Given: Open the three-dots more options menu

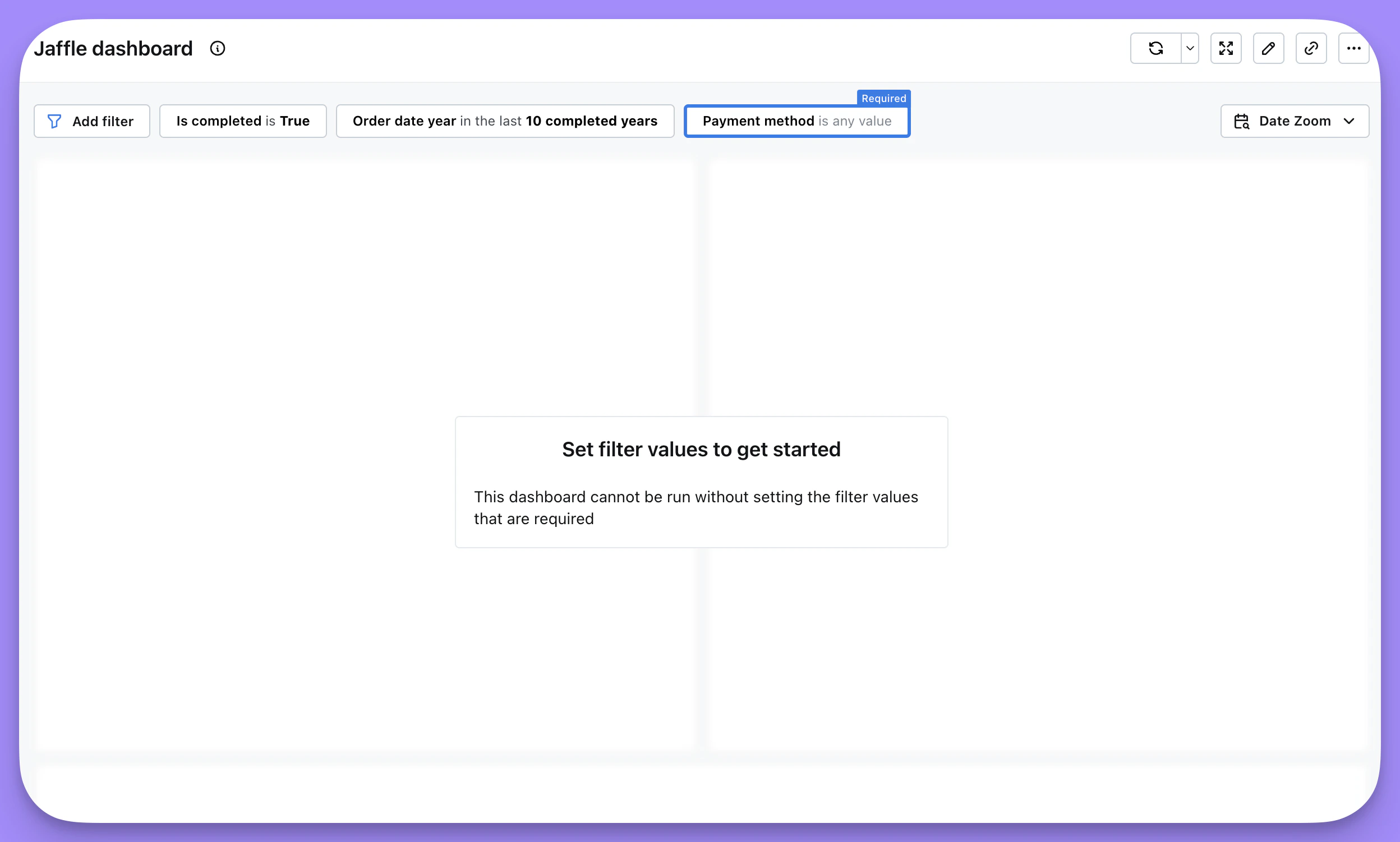Looking at the screenshot, I should pos(1353,49).
